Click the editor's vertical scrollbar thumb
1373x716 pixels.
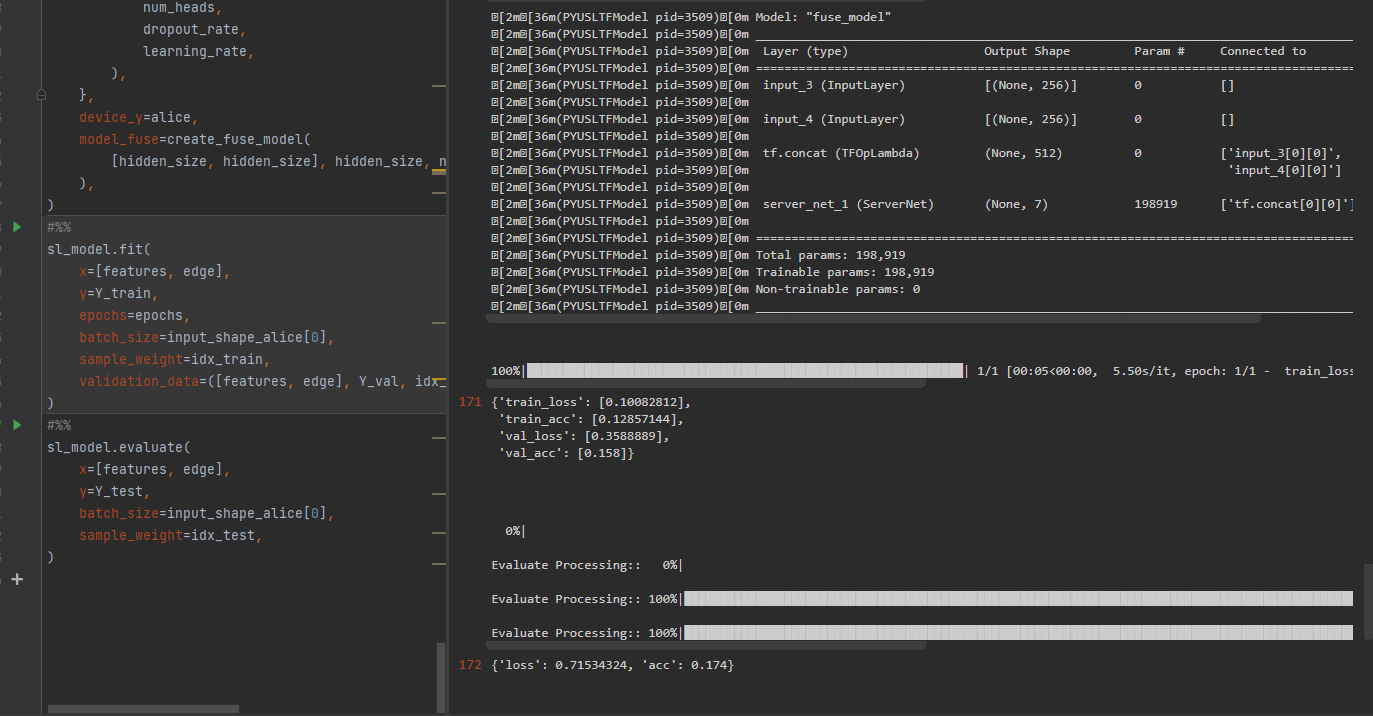[441, 677]
